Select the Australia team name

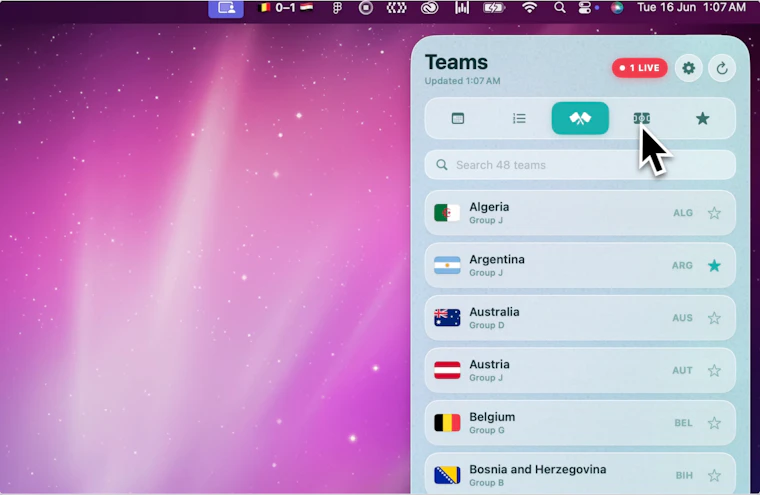tap(494, 312)
